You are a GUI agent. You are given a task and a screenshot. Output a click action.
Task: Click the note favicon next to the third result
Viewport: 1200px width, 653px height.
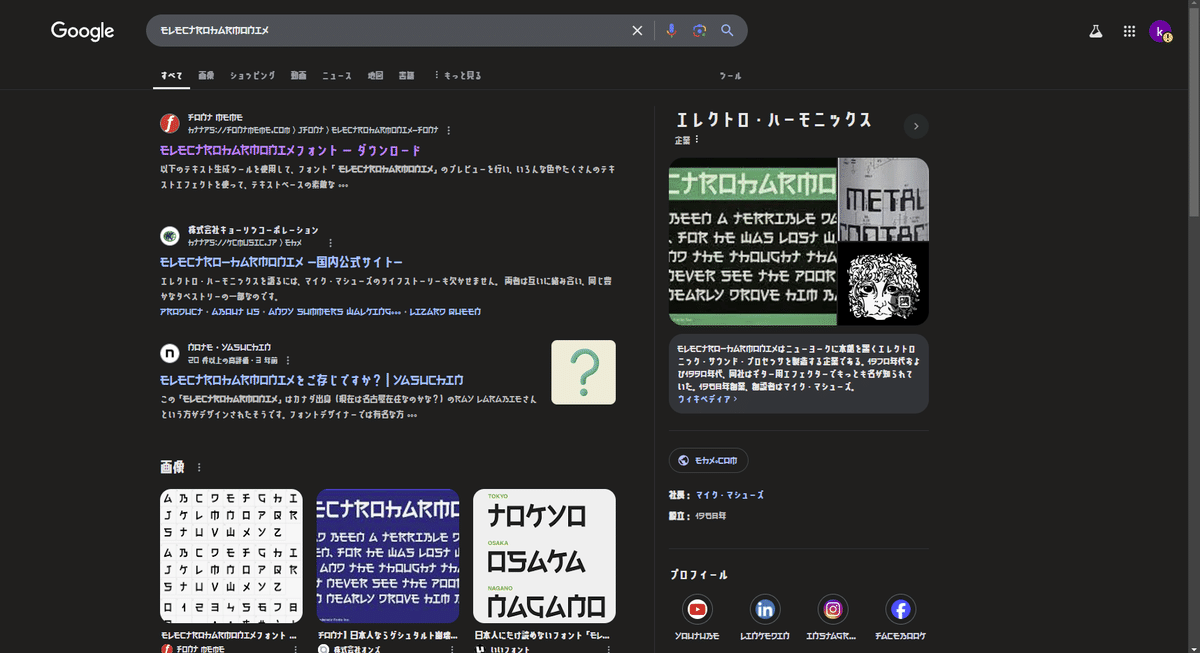pyautogui.click(x=167, y=353)
